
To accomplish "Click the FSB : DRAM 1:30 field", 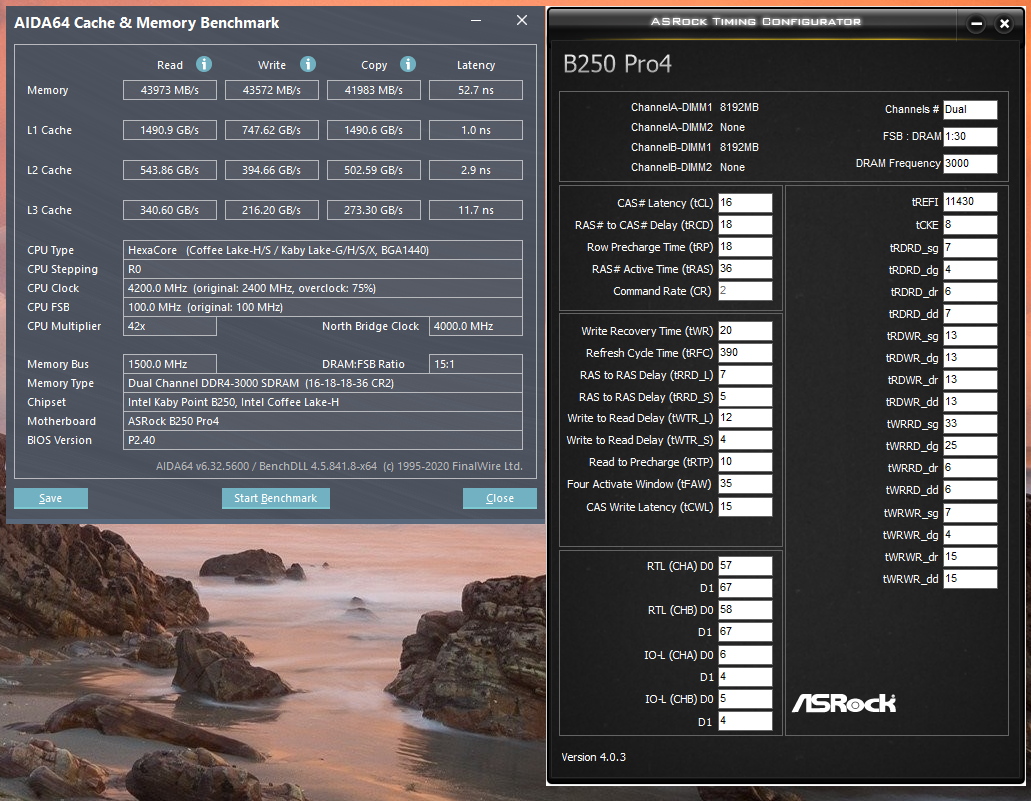I will [970, 137].
